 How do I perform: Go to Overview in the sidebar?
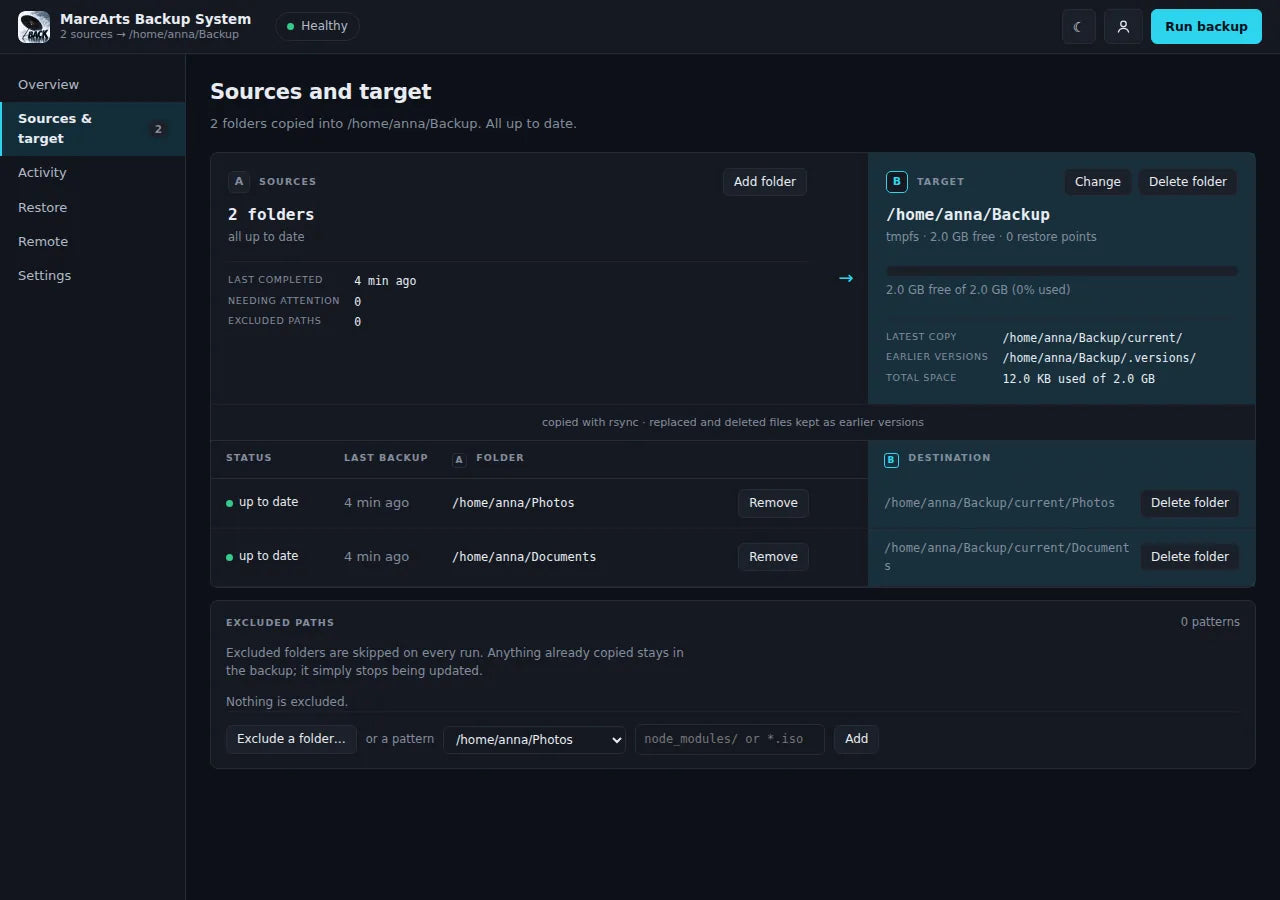pos(92,85)
